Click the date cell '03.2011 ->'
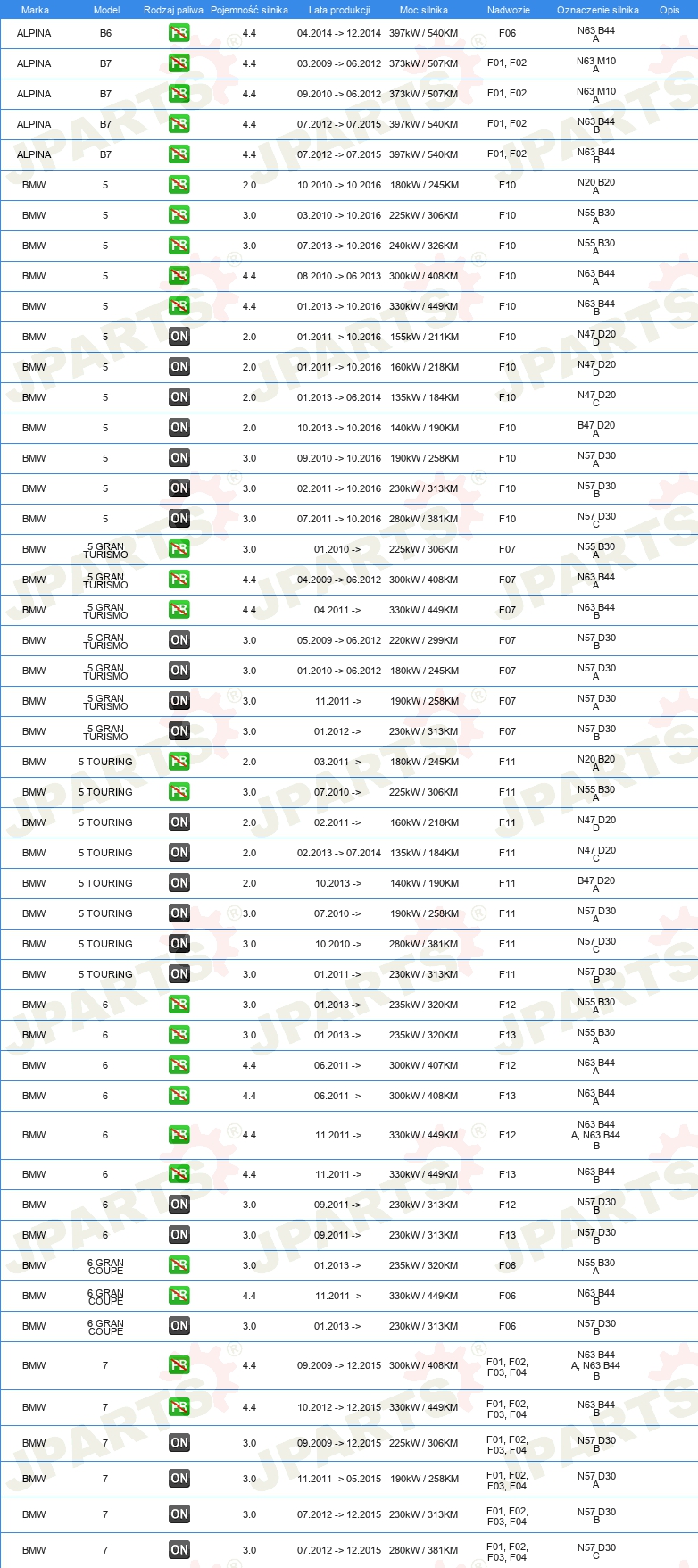Screen dimensions: 698x1568 tap(338, 762)
